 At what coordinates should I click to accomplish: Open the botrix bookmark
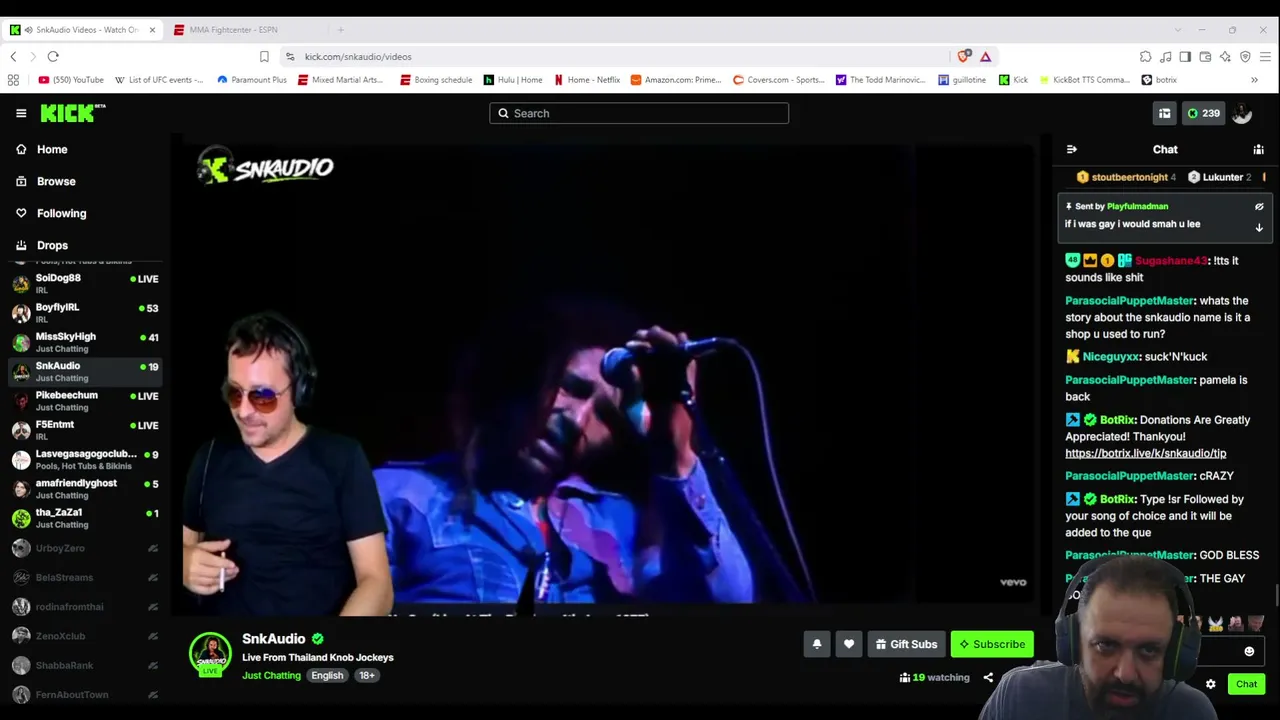coord(1159,80)
